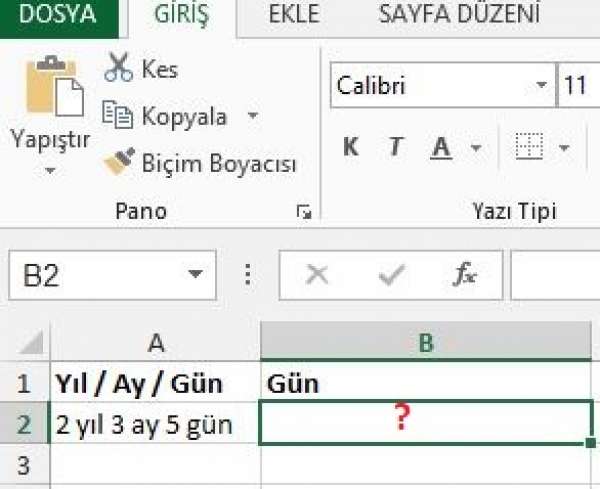600x489 pixels.
Task: Open the Kopyala dropdown arrow
Action: (253, 115)
